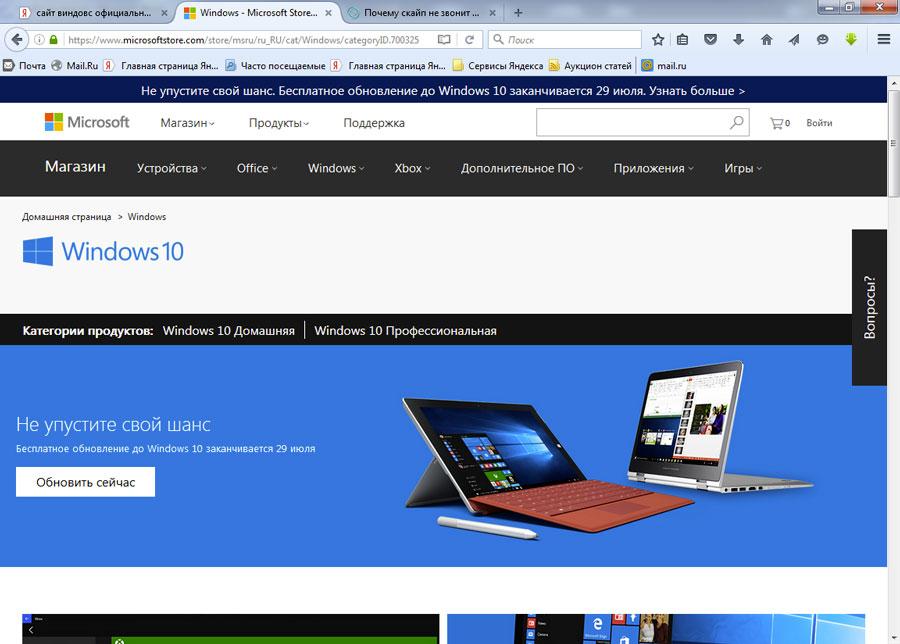900x644 pixels.
Task: Reload the page with the refresh icon
Action: (469, 40)
